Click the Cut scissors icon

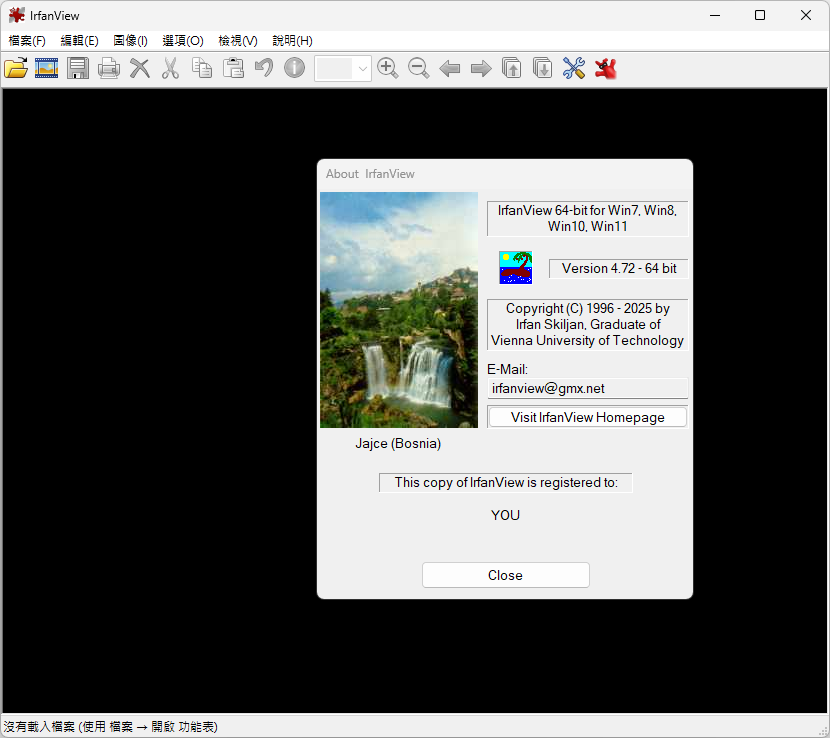pyautogui.click(x=170, y=68)
